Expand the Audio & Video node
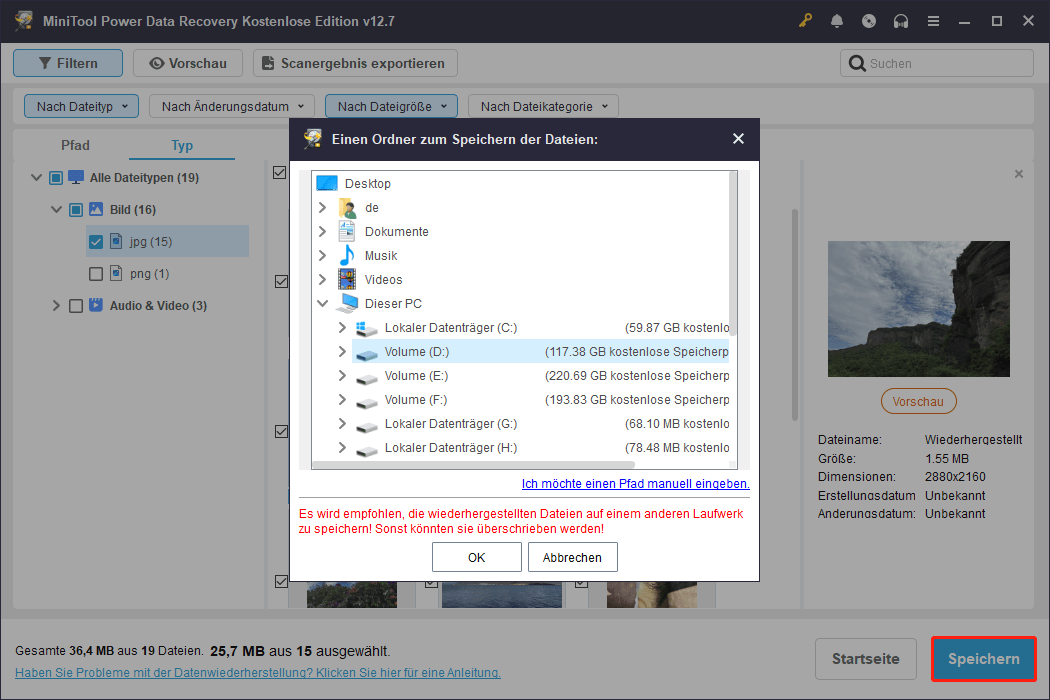The image size is (1050, 700). pos(56,305)
